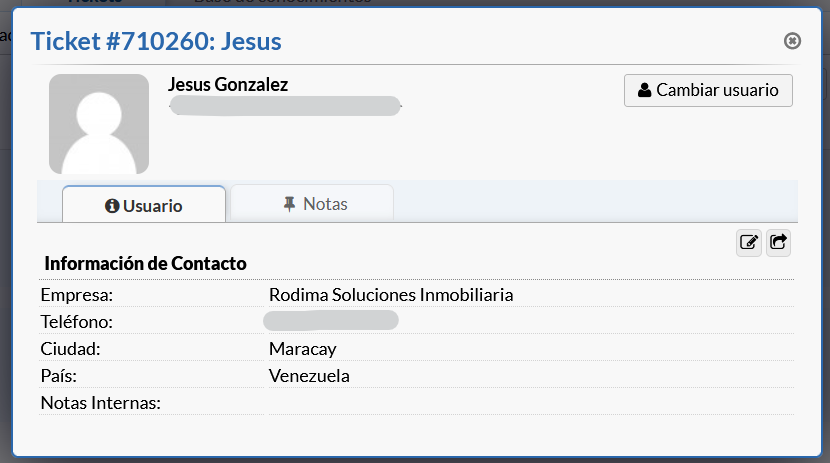Click the blurred Teléfono value
This screenshot has height=463, width=830.
tap(331, 321)
